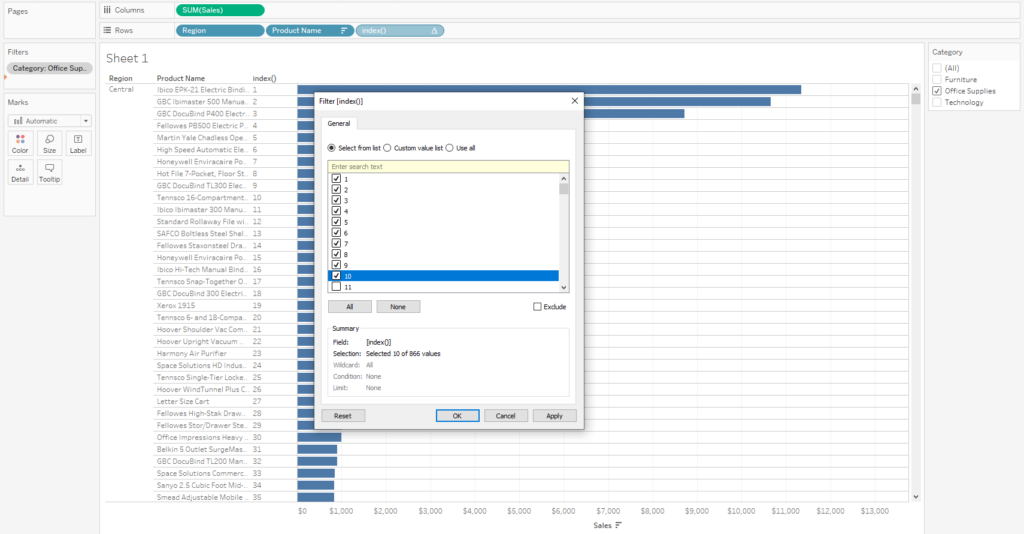Open the Size mark card

pos(50,143)
